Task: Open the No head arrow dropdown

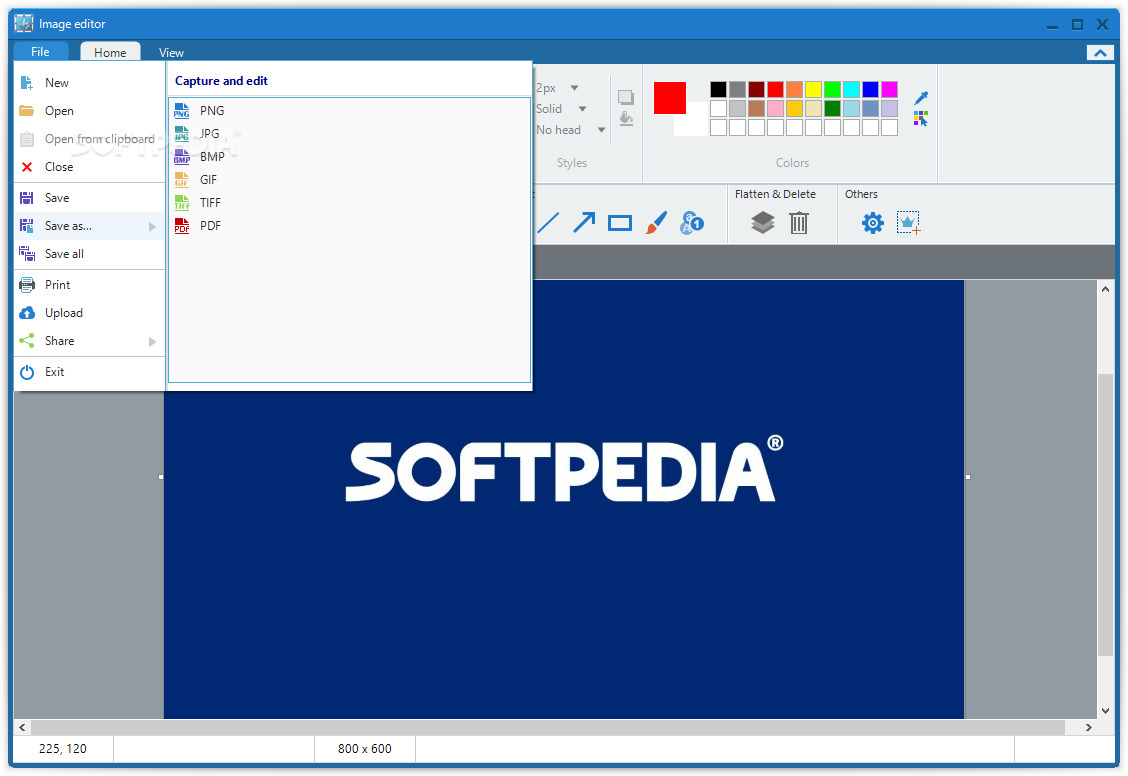Action: point(601,129)
